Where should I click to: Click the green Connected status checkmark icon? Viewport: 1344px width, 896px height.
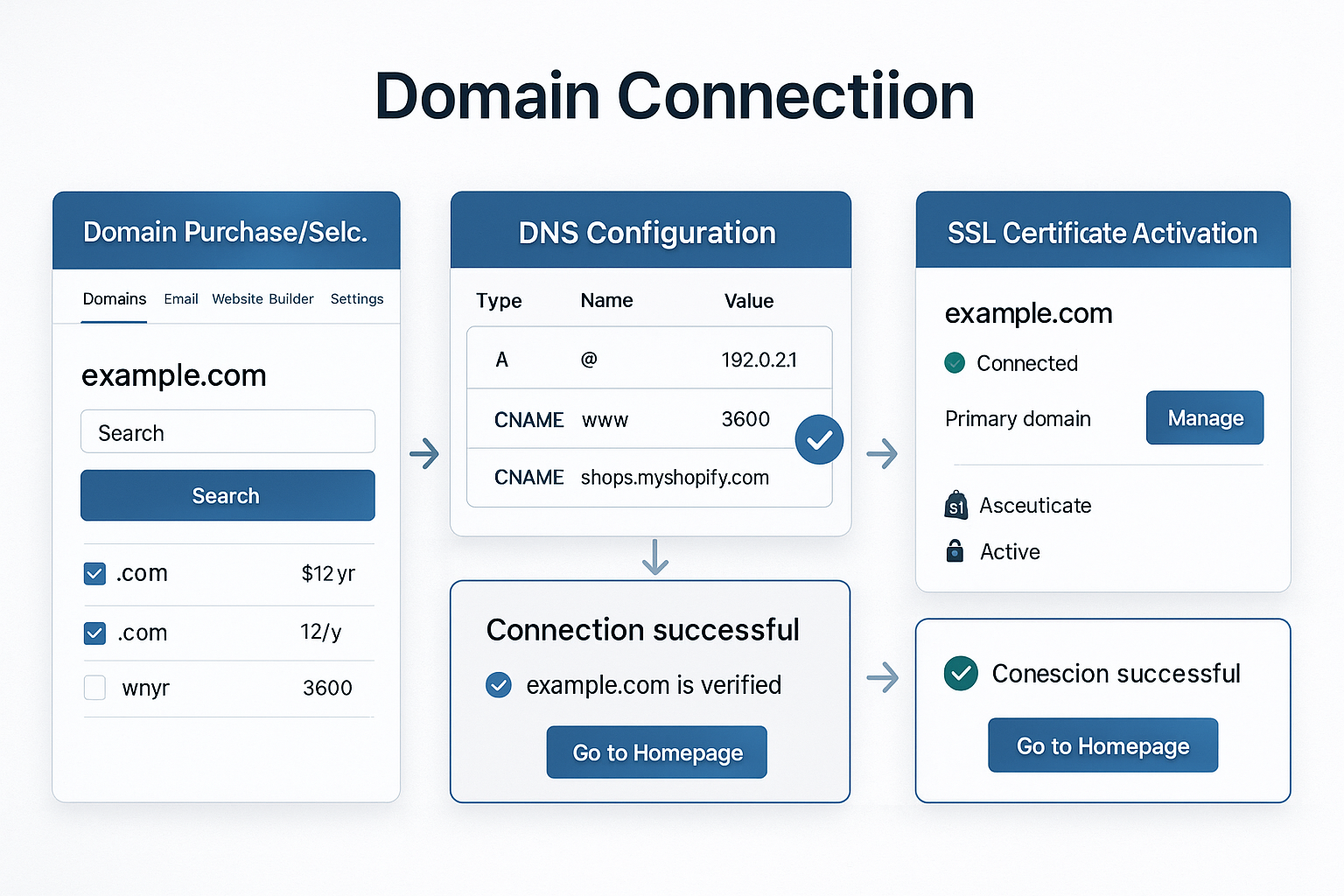955,363
